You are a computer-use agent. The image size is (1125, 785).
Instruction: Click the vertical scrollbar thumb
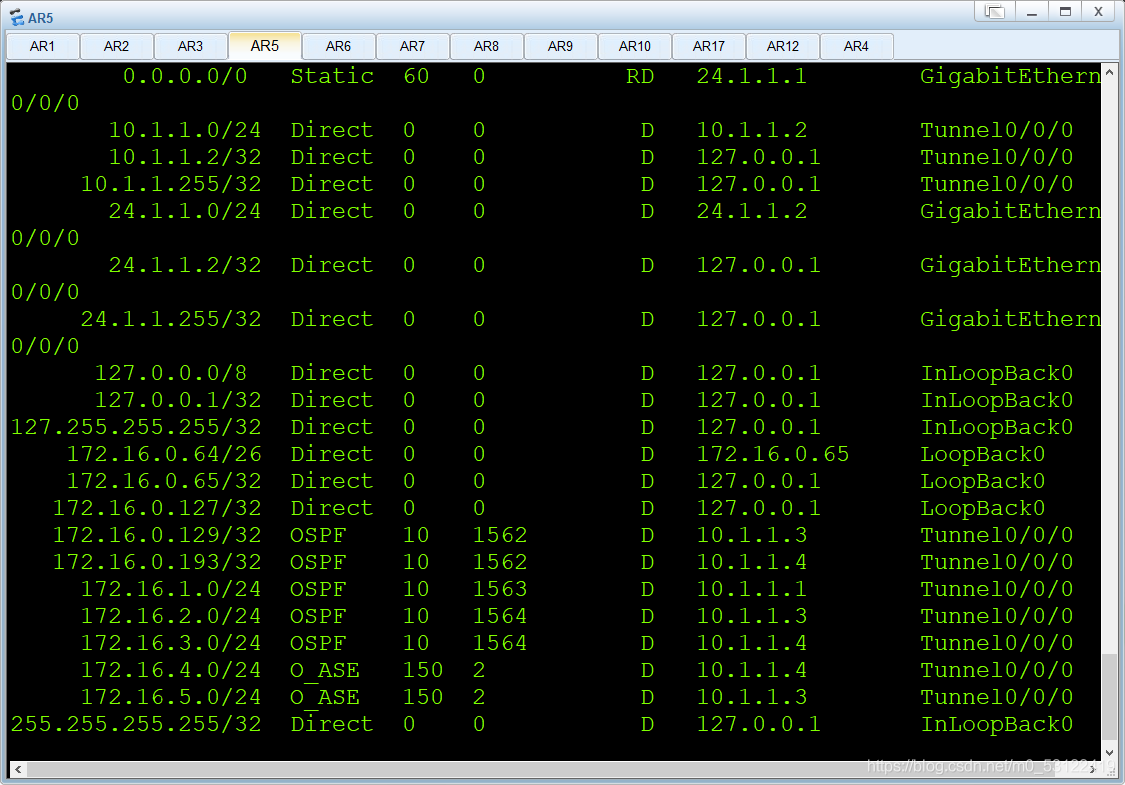pyautogui.click(x=1109, y=699)
